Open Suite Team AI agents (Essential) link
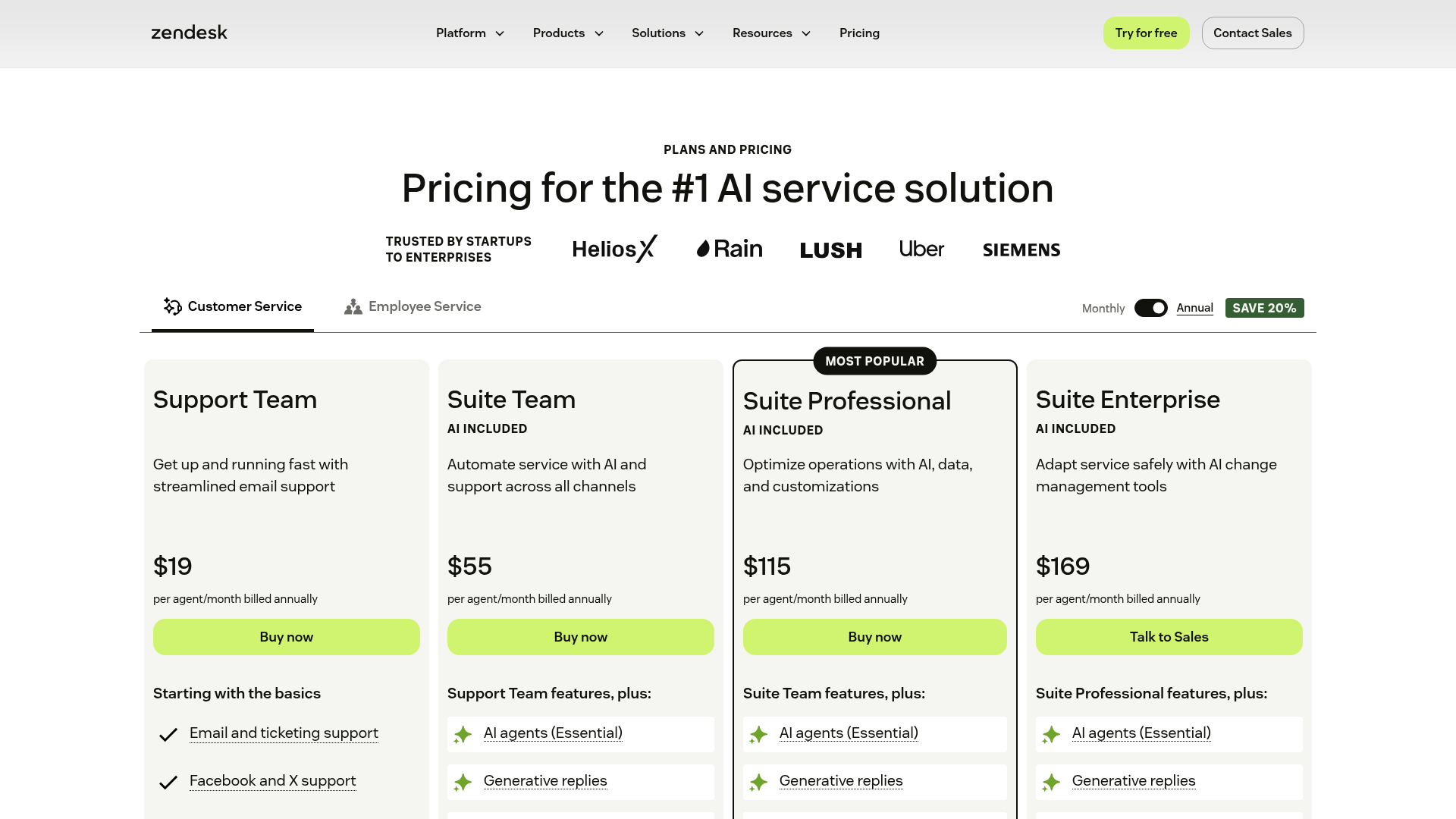Viewport: 1456px width, 819px height. click(x=553, y=733)
